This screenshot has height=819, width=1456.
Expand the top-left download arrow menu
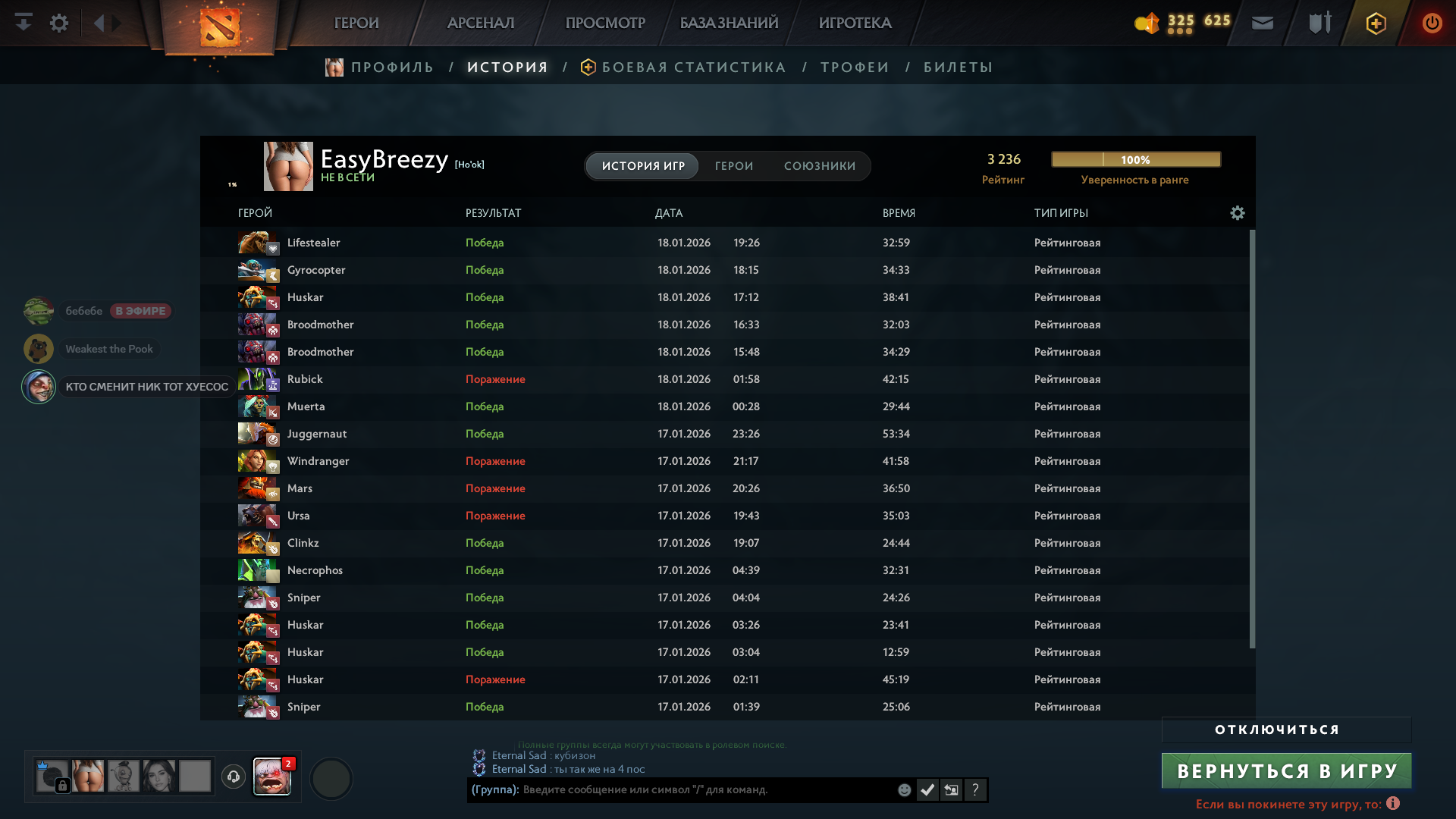click(x=24, y=23)
